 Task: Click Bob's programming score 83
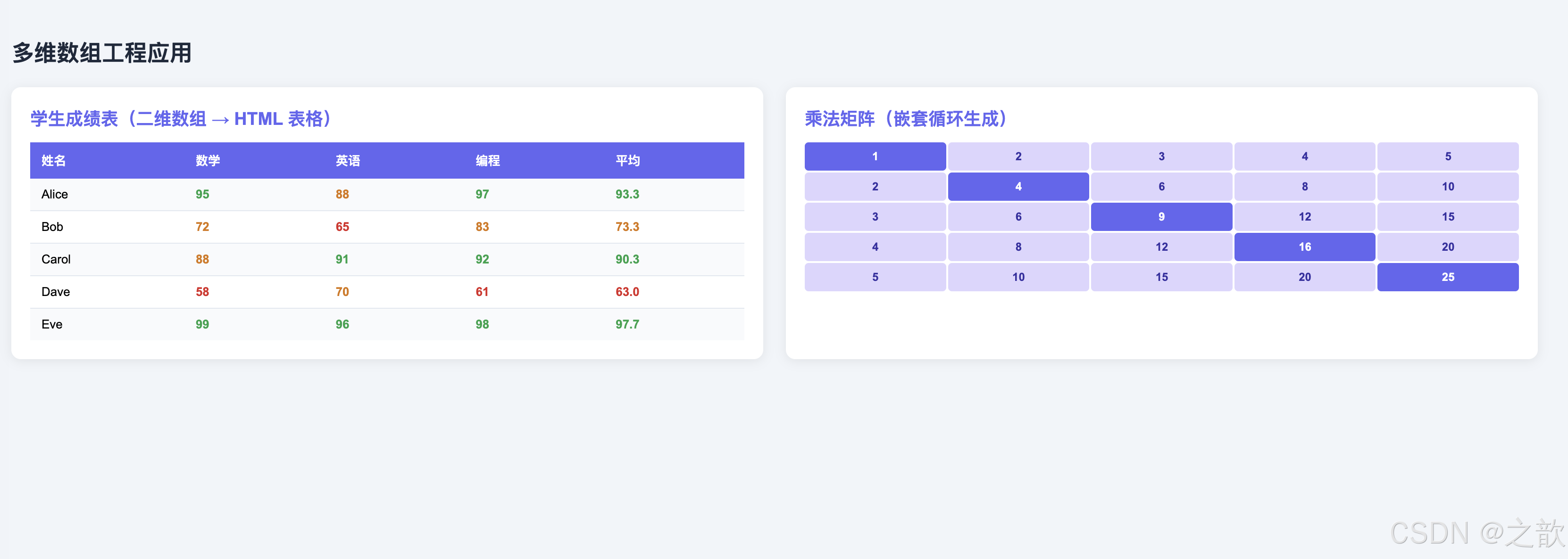pyautogui.click(x=482, y=227)
